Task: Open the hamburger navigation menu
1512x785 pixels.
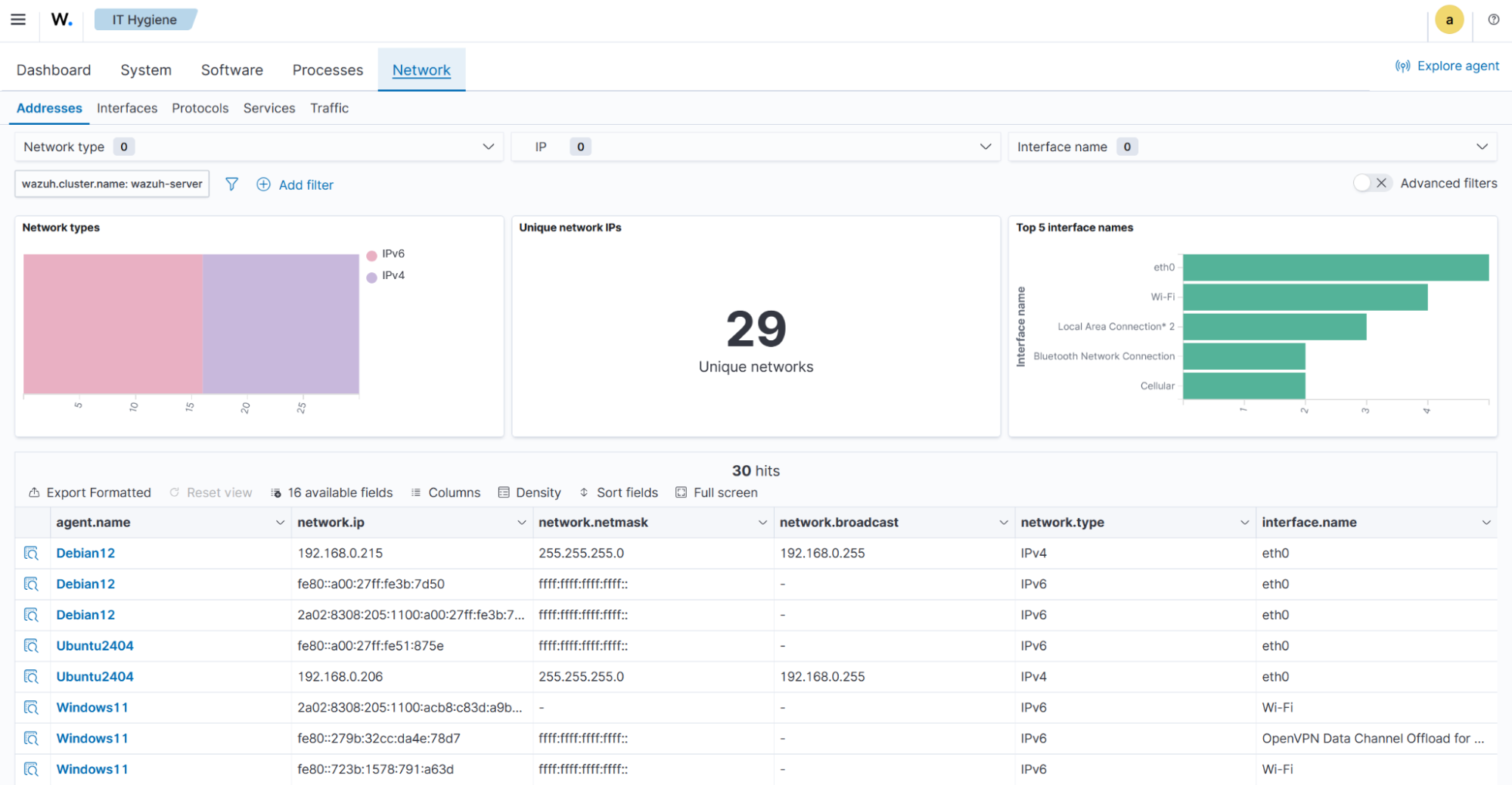Action: 18,20
